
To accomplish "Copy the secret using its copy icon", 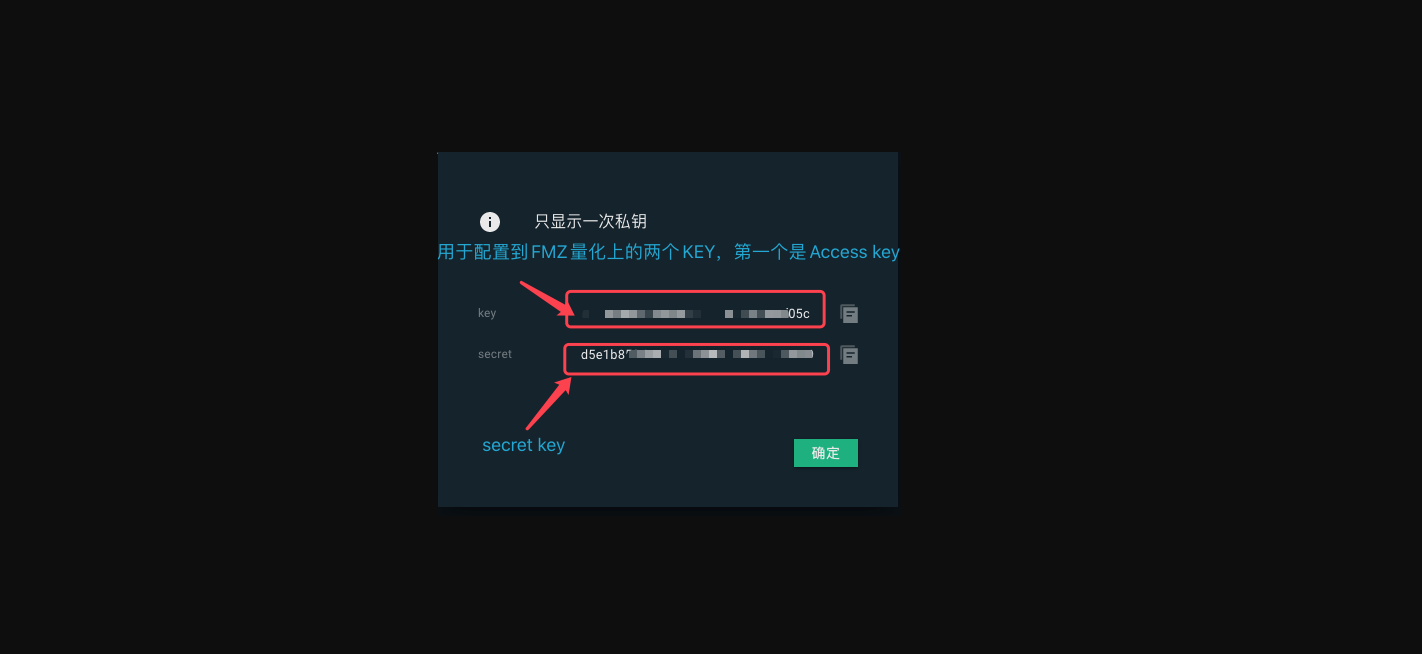I will coord(849,355).
